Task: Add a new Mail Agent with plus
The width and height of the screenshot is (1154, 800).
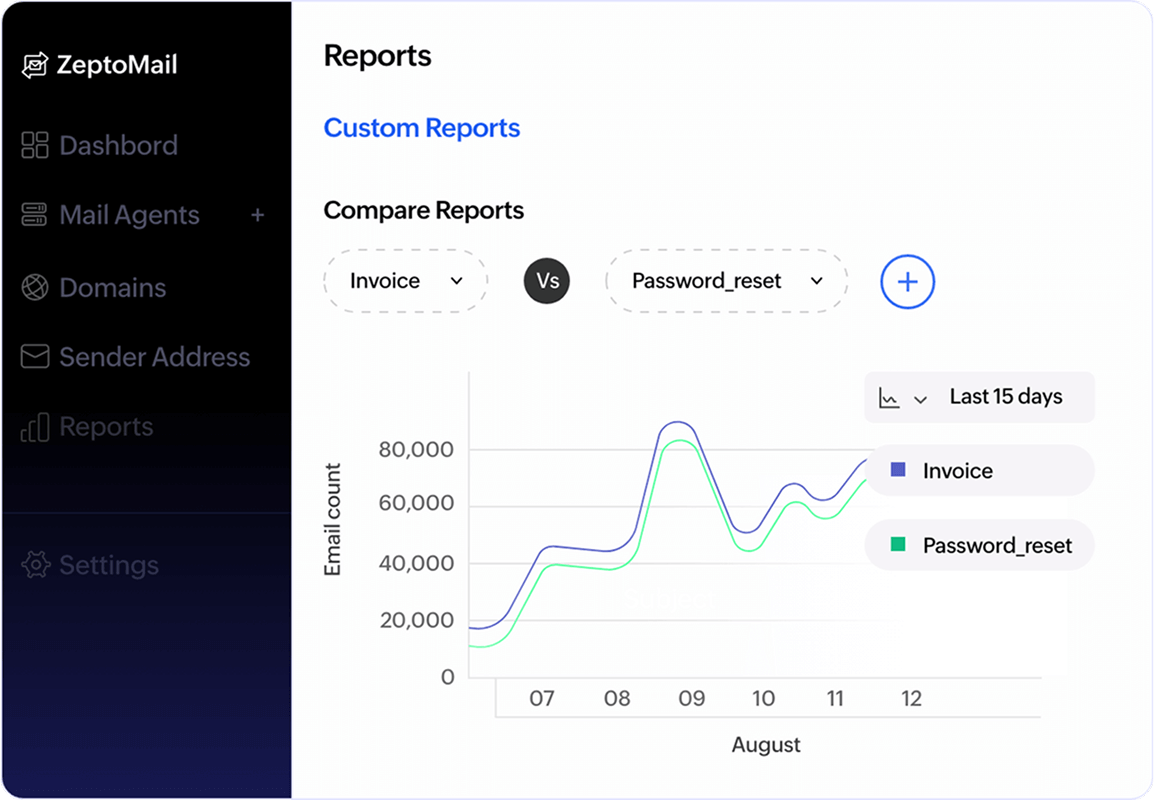Action: coord(258,215)
